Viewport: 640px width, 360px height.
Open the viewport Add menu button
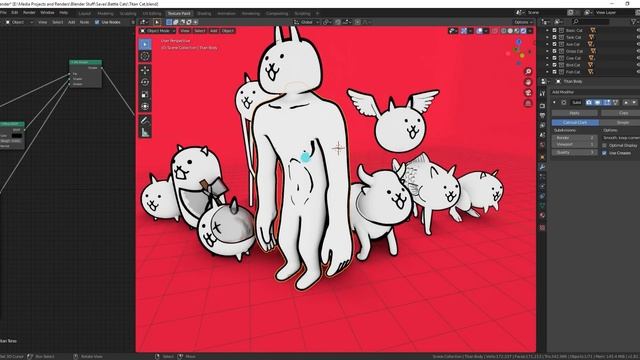pos(213,31)
